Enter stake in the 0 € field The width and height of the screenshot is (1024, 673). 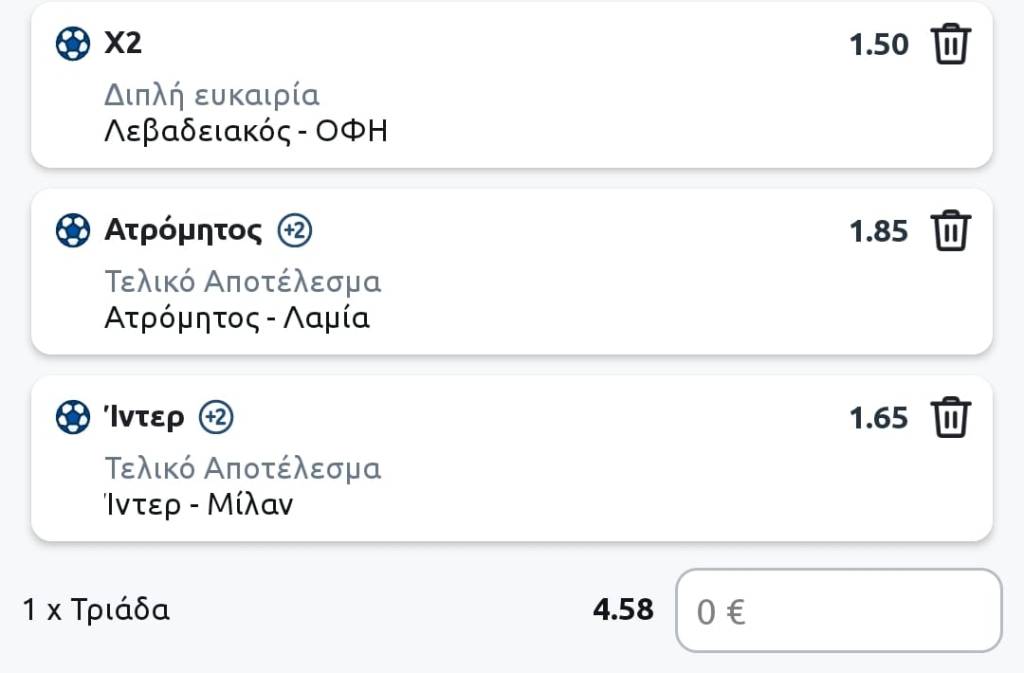[838, 611]
